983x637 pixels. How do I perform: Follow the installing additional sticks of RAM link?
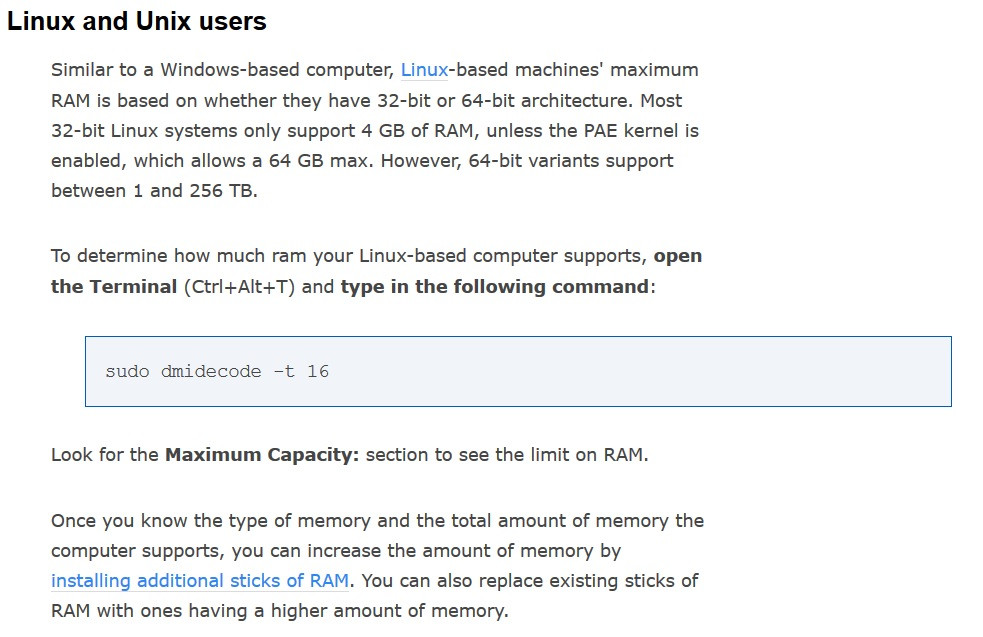click(200, 581)
